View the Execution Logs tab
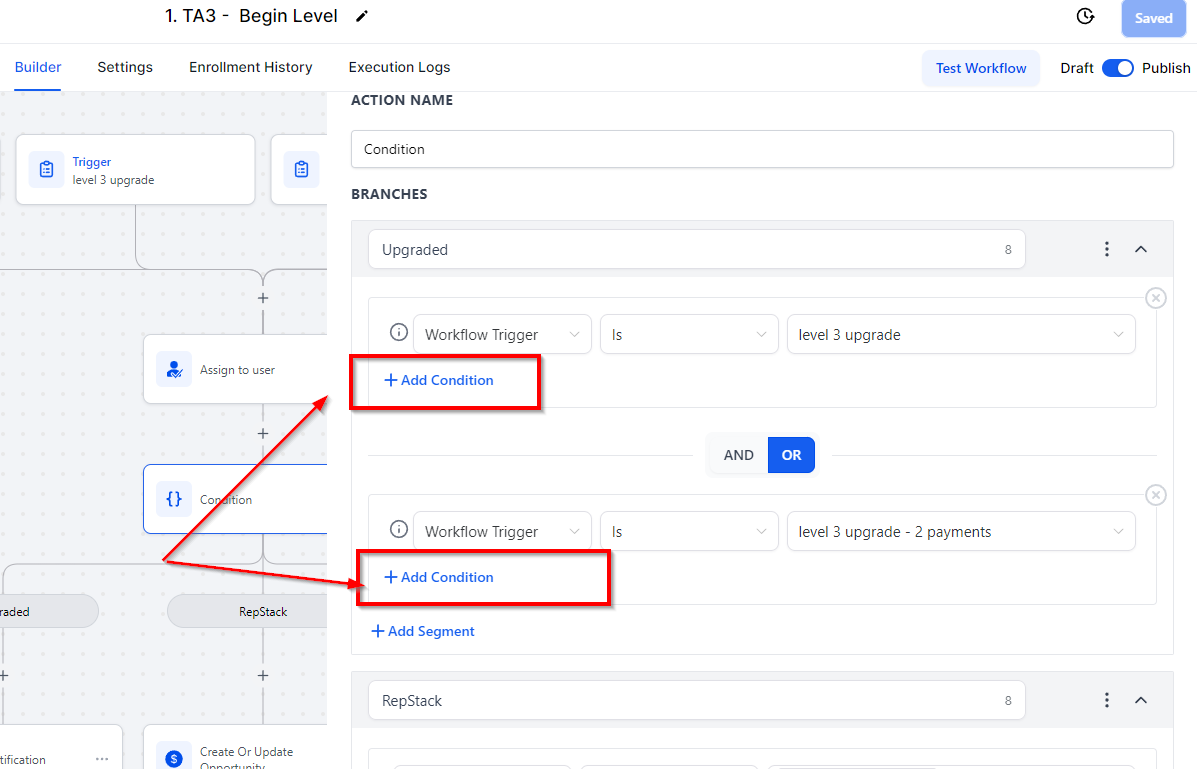 click(399, 67)
